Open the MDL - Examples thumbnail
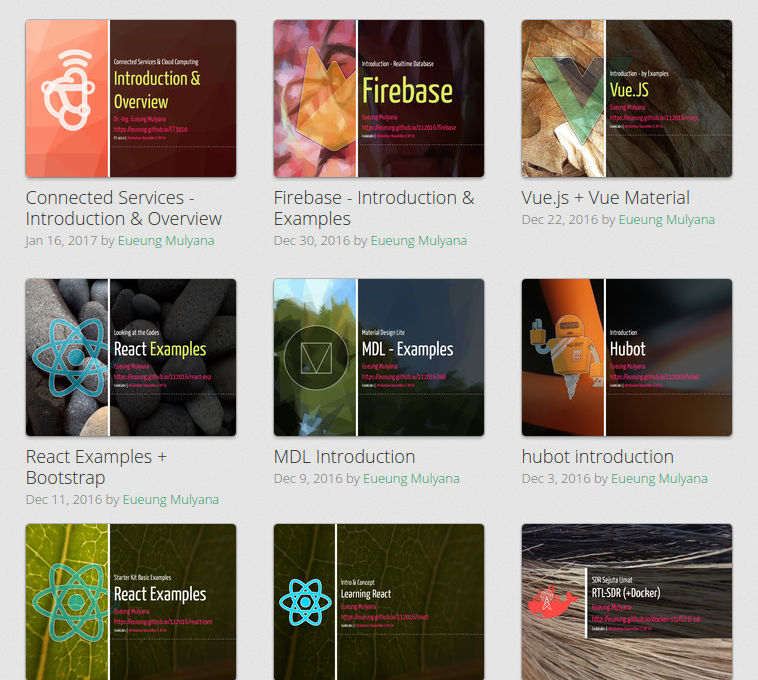 tap(379, 357)
